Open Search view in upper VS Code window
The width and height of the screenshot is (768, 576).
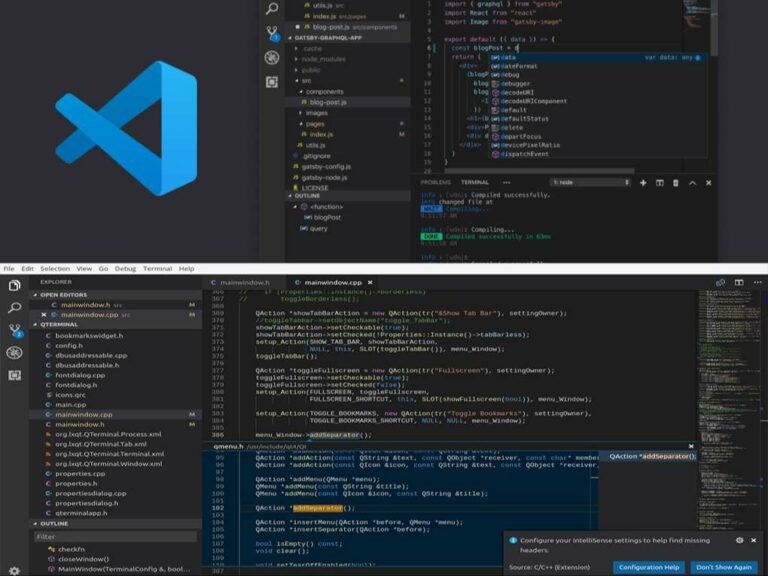272,8
